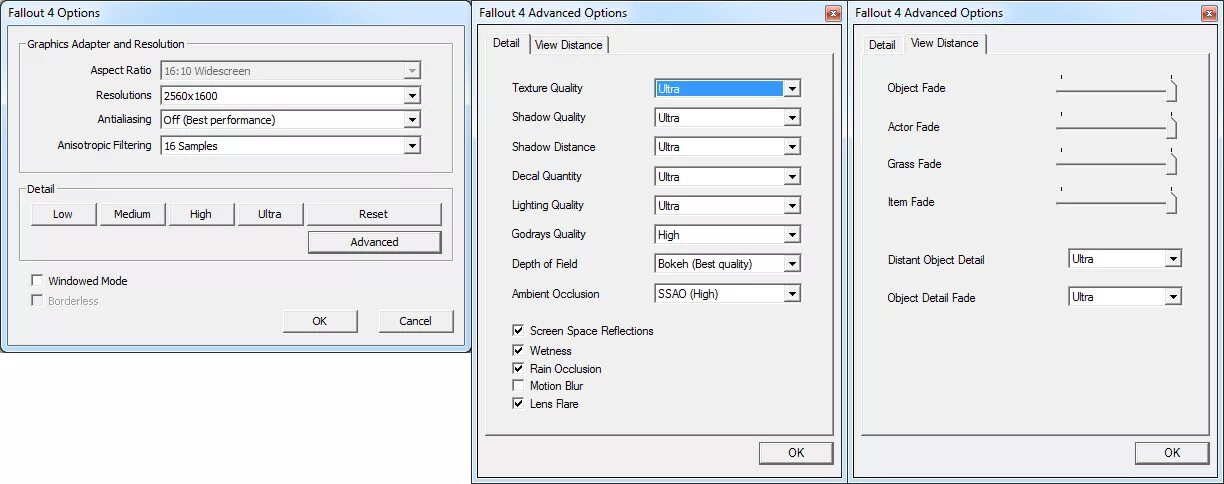Switch to View Distance tab in middle window

click(568, 45)
